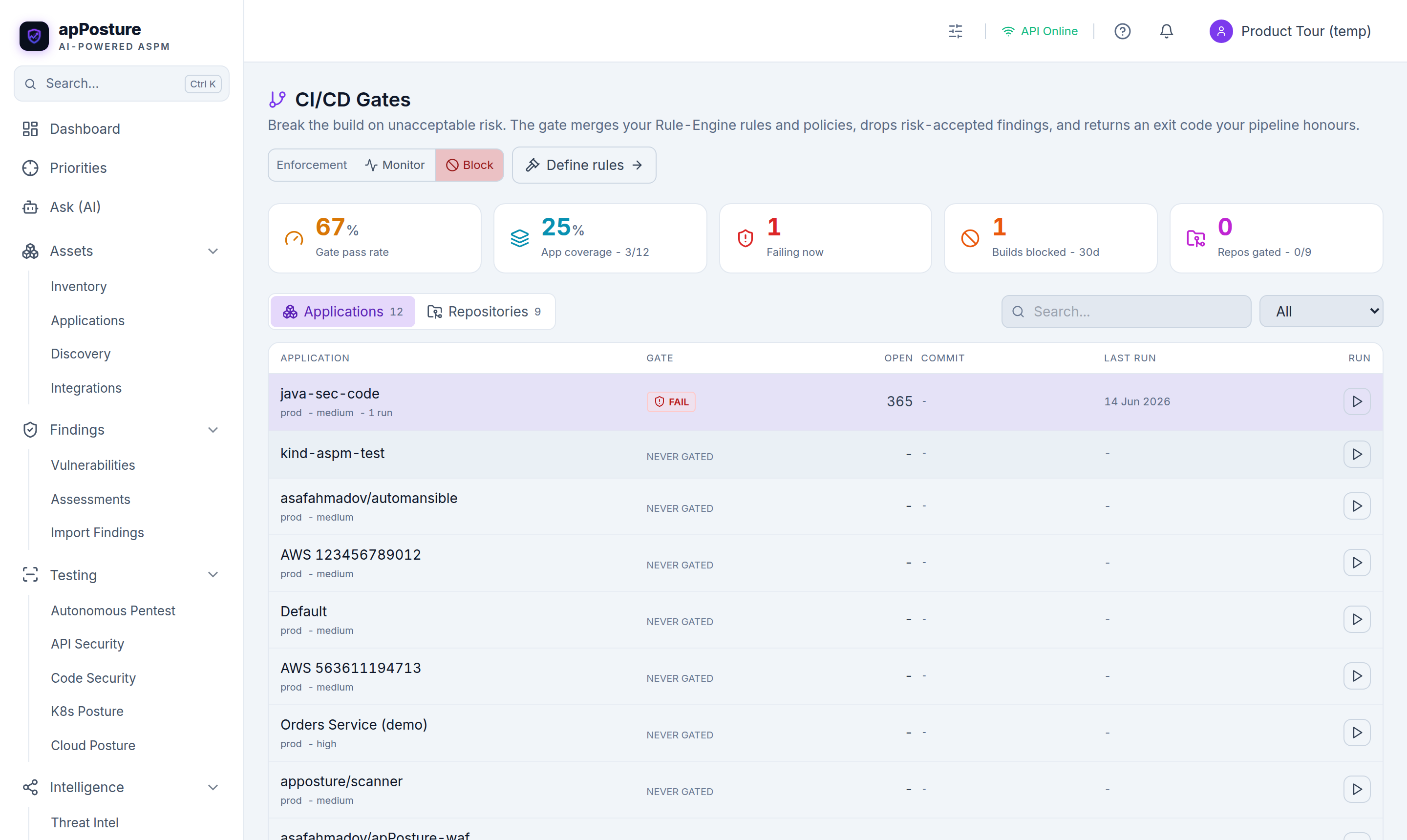The height and width of the screenshot is (840, 1407).
Task: Click the Product Tour user avatar
Action: point(1221,31)
